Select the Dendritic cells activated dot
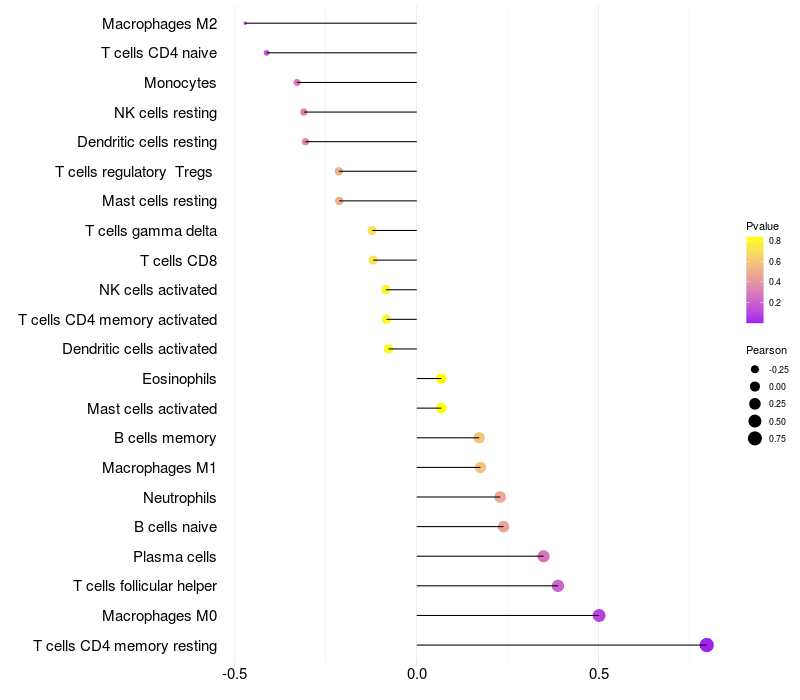Screen dimensions: 800x700 click(x=389, y=349)
